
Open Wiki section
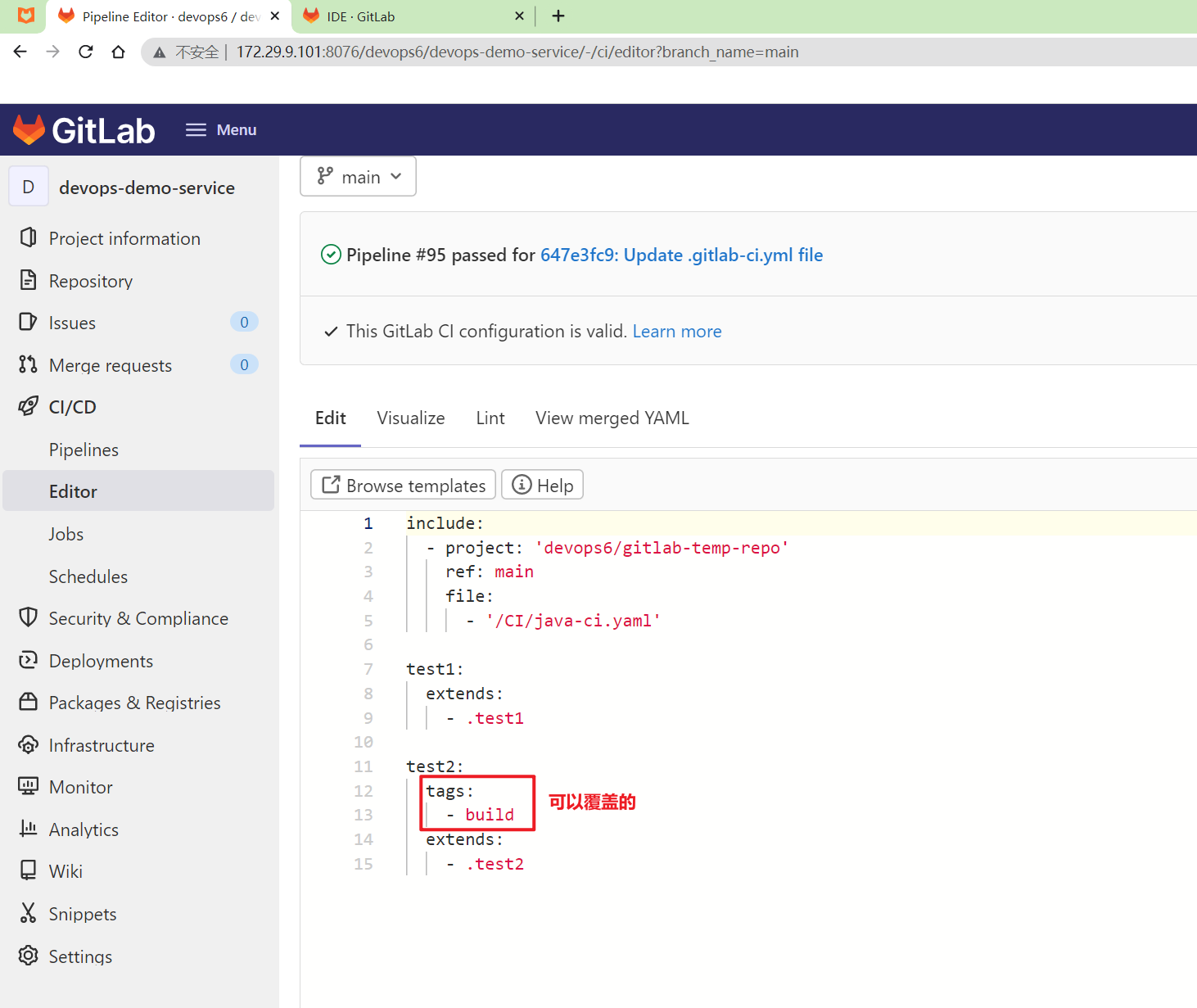tap(65, 871)
